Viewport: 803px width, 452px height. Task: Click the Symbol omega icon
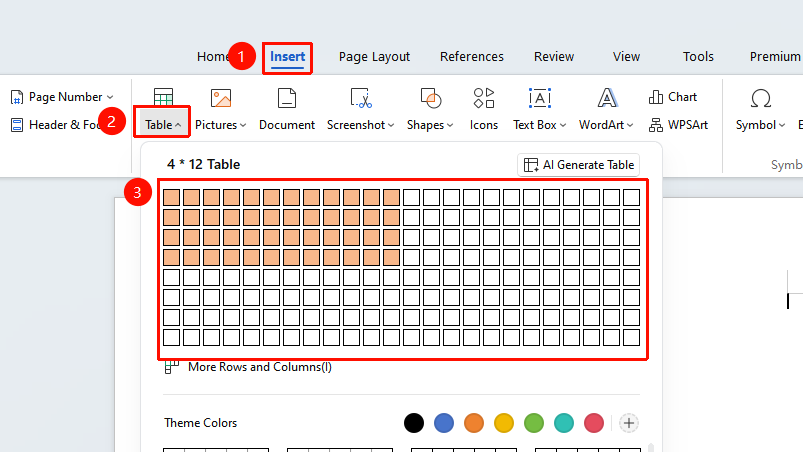coord(760,98)
